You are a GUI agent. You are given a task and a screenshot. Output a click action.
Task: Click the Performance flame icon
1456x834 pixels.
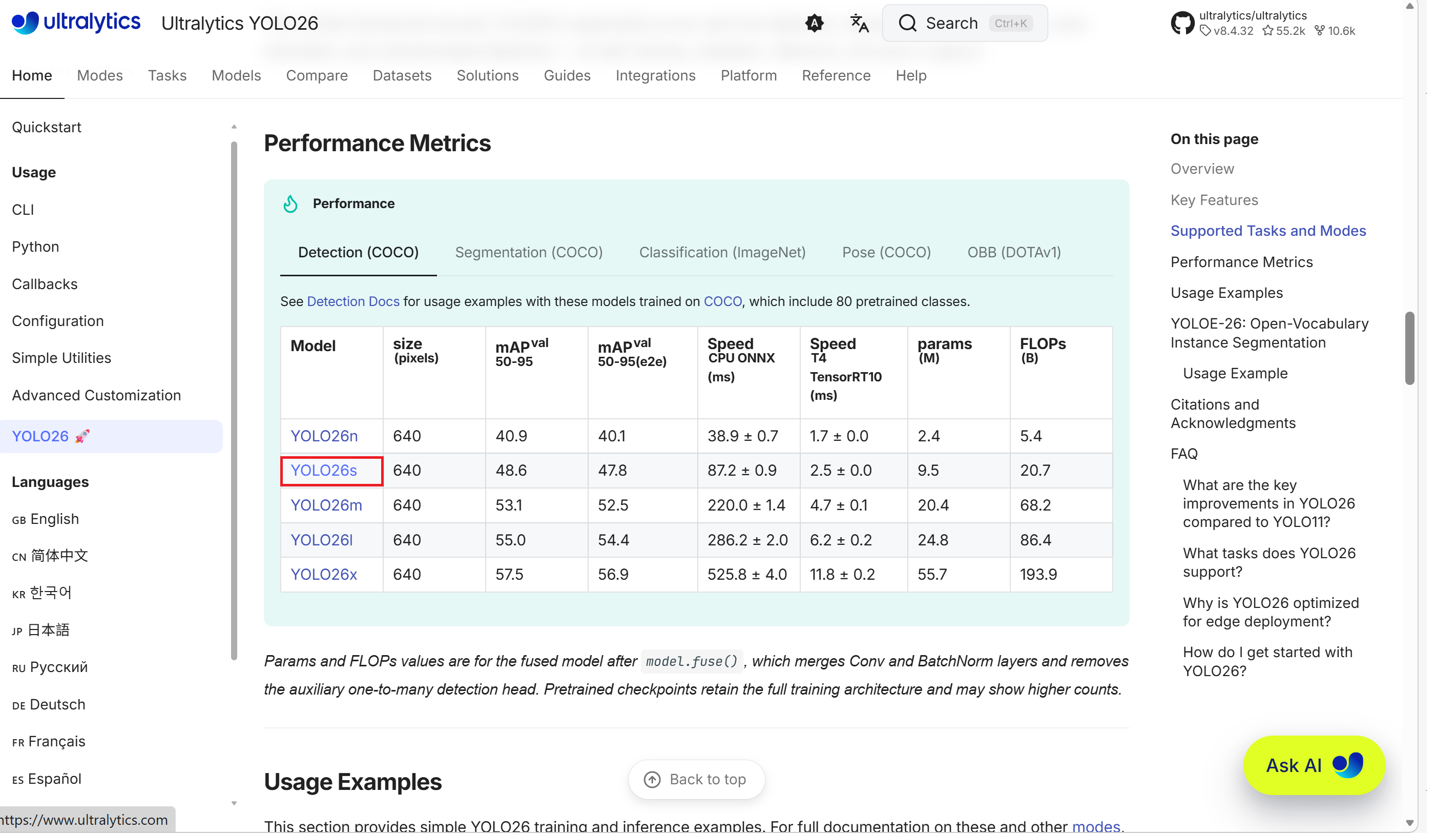(x=291, y=204)
